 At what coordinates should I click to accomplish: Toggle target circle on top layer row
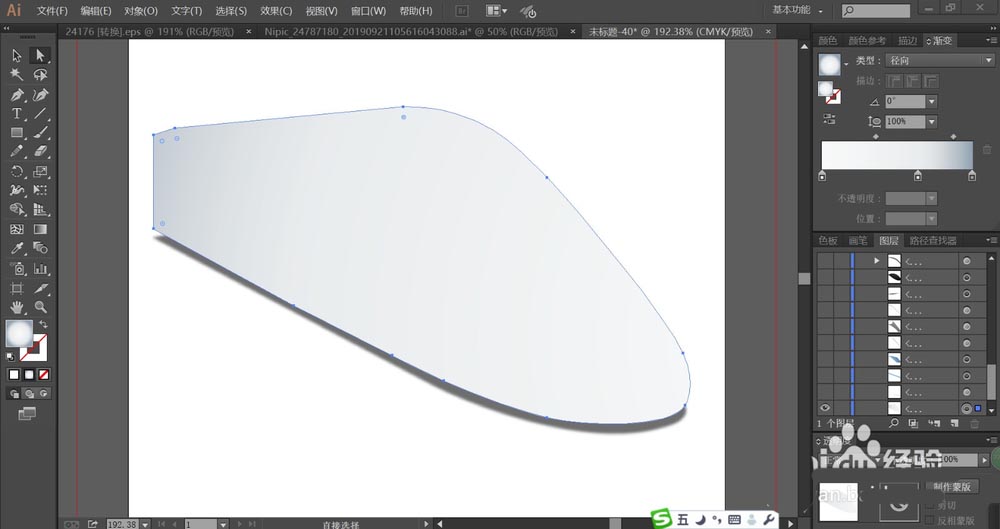pyautogui.click(x=967, y=261)
